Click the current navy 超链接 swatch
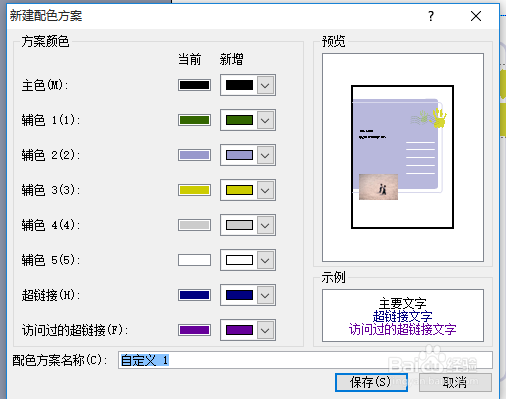The height and width of the screenshot is (399, 506). (x=194, y=295)
